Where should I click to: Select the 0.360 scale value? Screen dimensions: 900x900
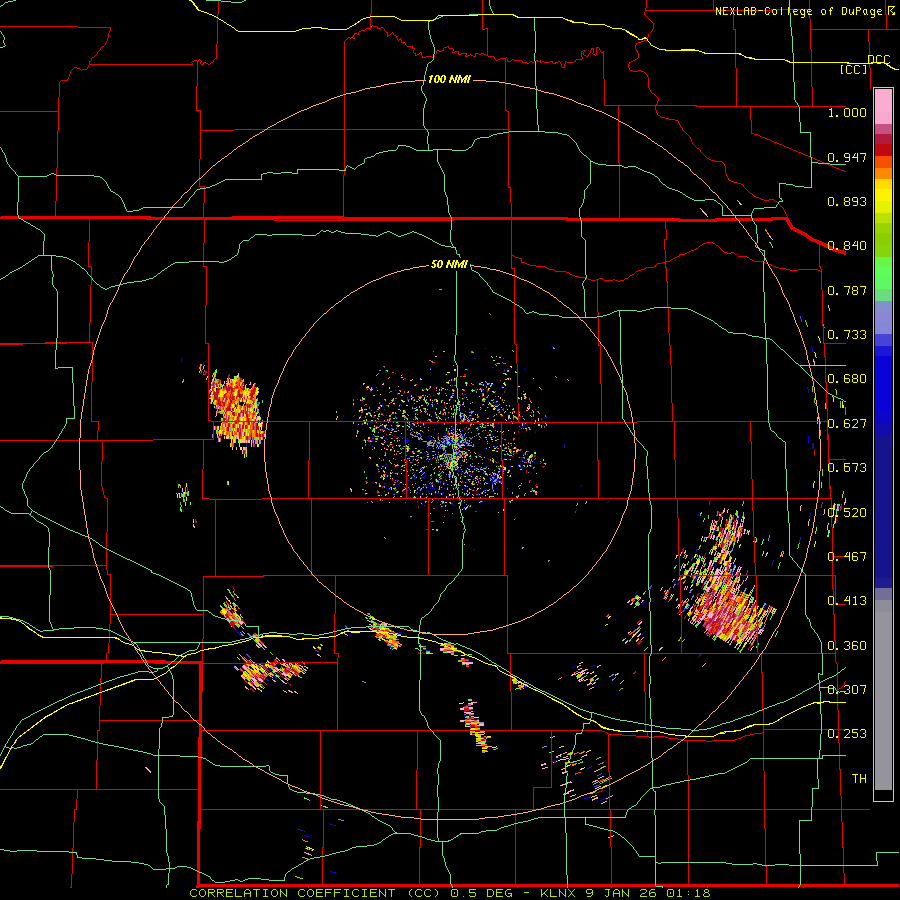click(847, 645)
